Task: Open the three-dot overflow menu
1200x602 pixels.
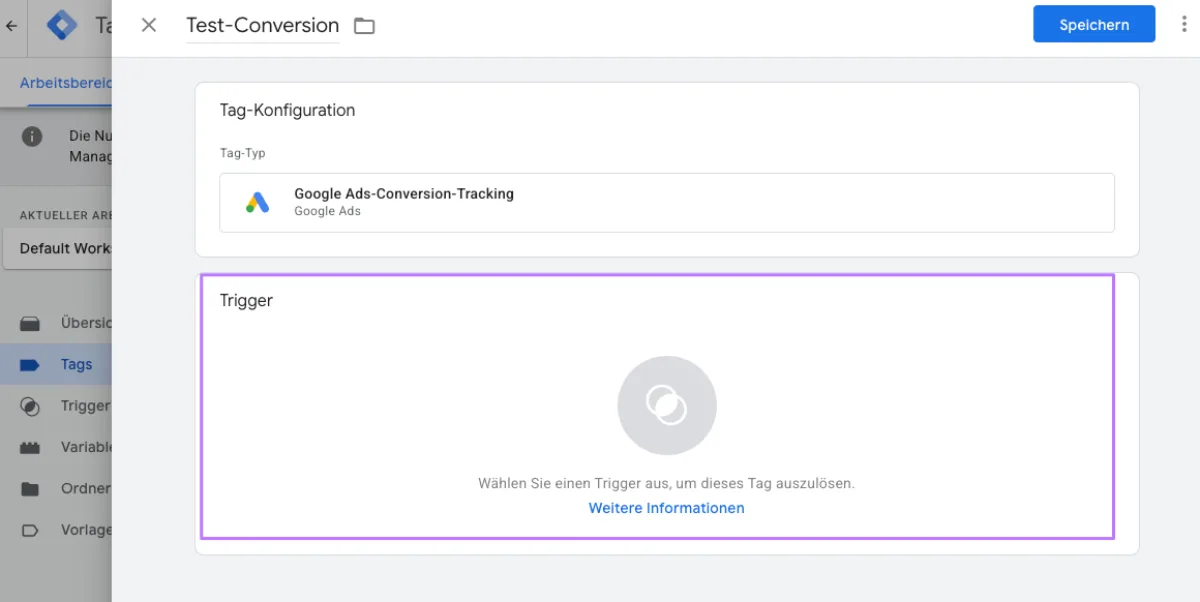Action: [1183, 24]
